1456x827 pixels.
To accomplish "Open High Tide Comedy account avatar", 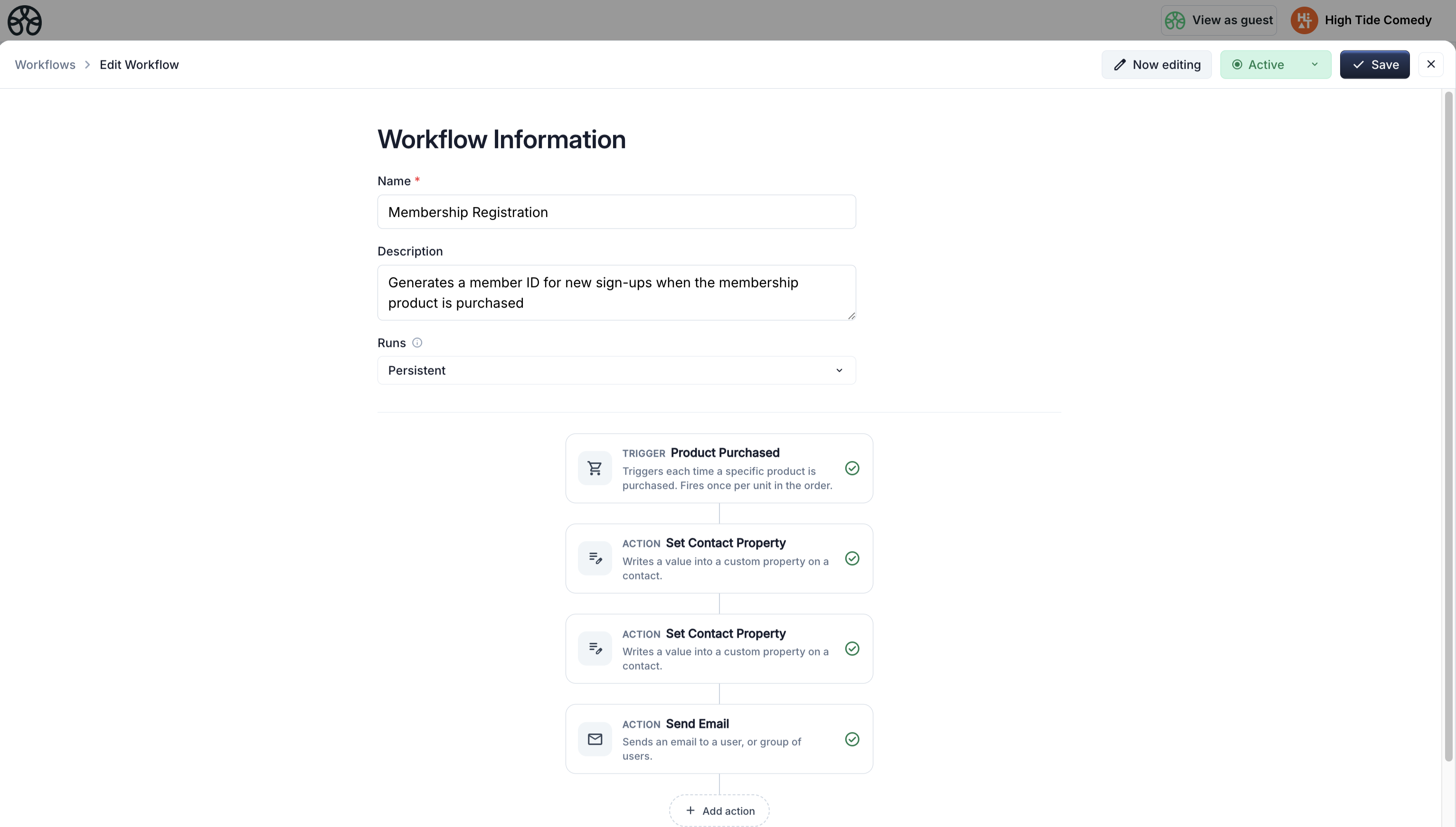I will pyautogui.click(x=1303, y=20).
